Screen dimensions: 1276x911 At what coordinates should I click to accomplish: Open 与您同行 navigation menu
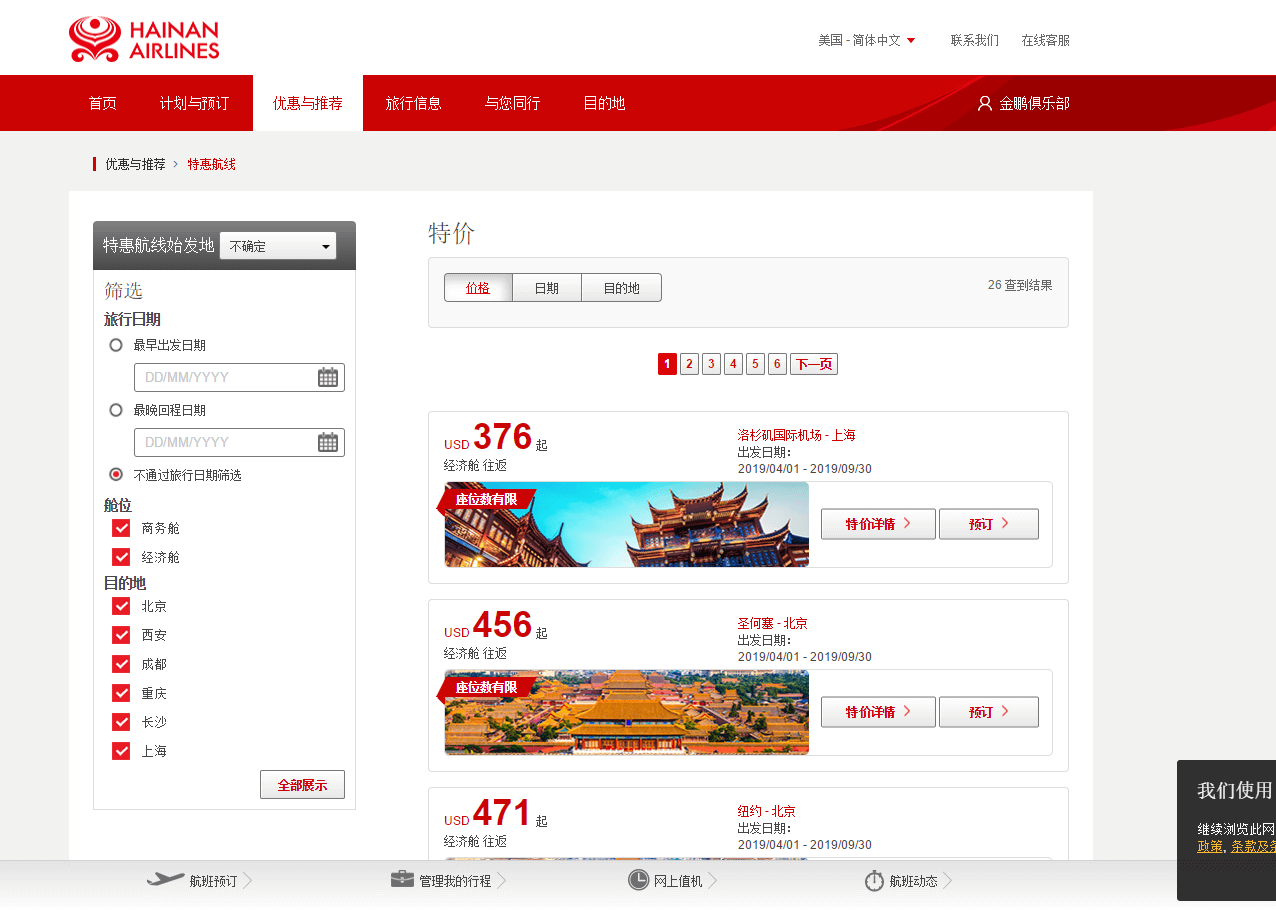pos(513,103)
